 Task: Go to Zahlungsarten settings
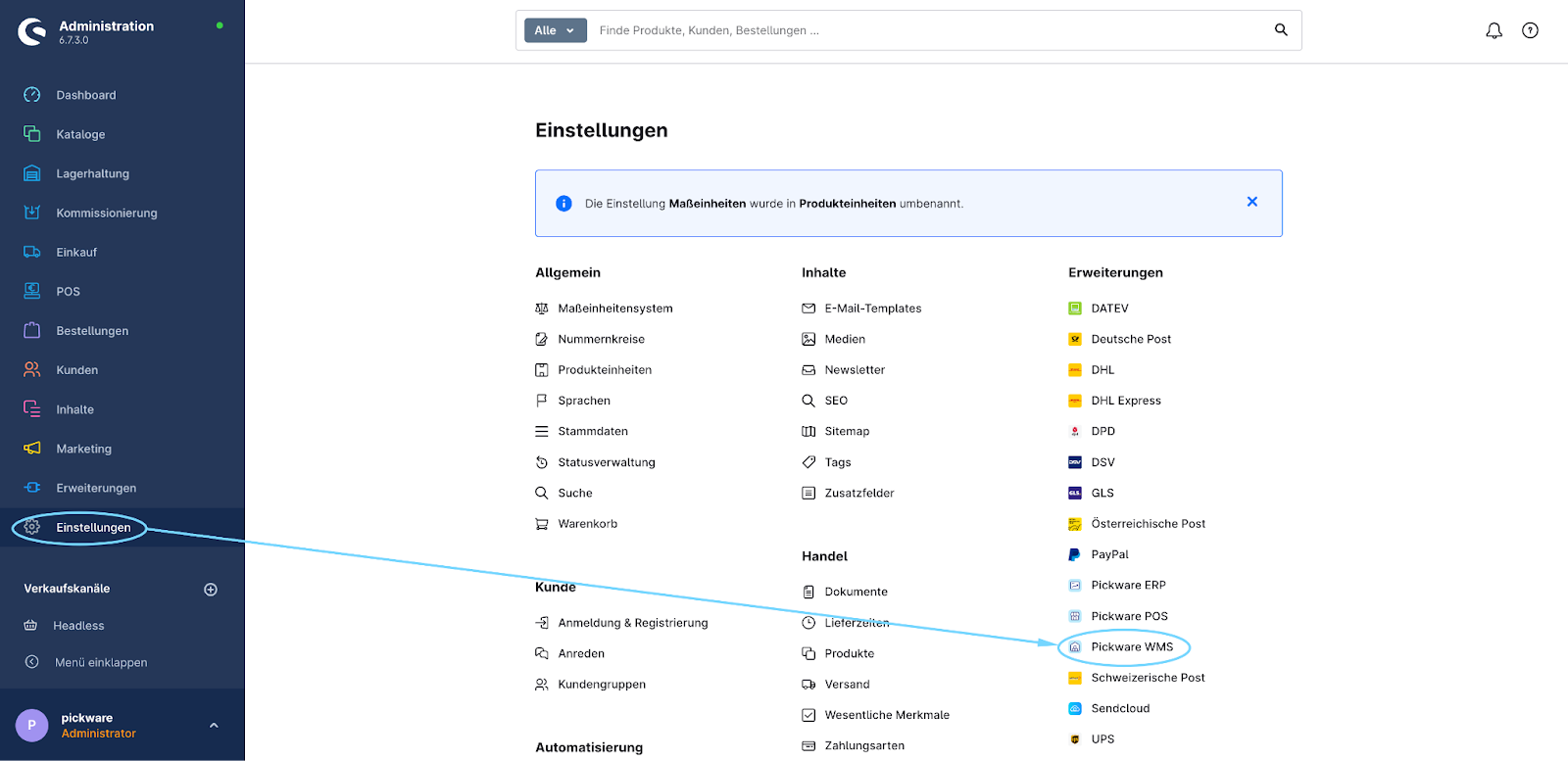[x=864, y=745]
